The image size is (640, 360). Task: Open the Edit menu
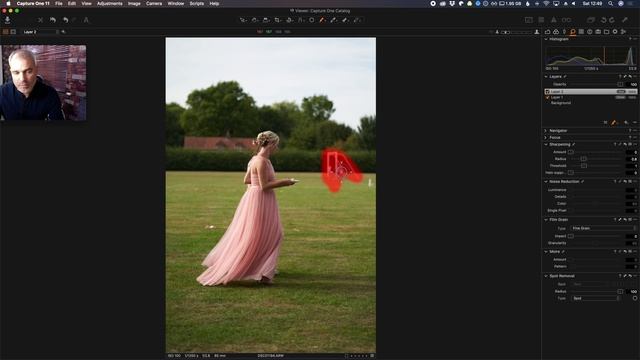click(x=72, y=3)
